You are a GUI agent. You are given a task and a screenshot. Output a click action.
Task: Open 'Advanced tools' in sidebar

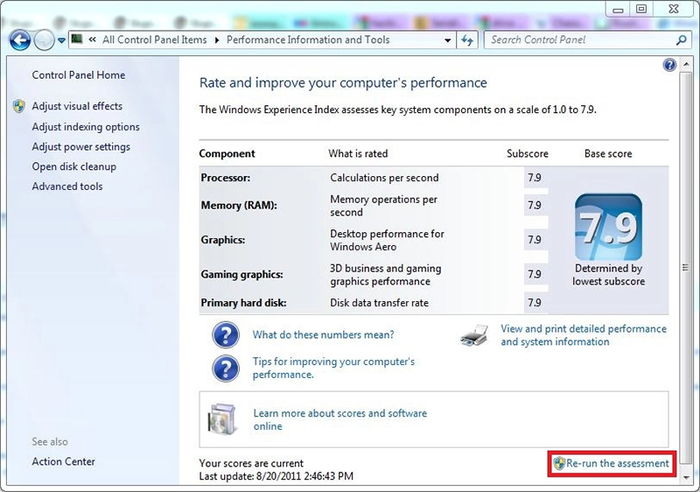click(x=67, y=186)
